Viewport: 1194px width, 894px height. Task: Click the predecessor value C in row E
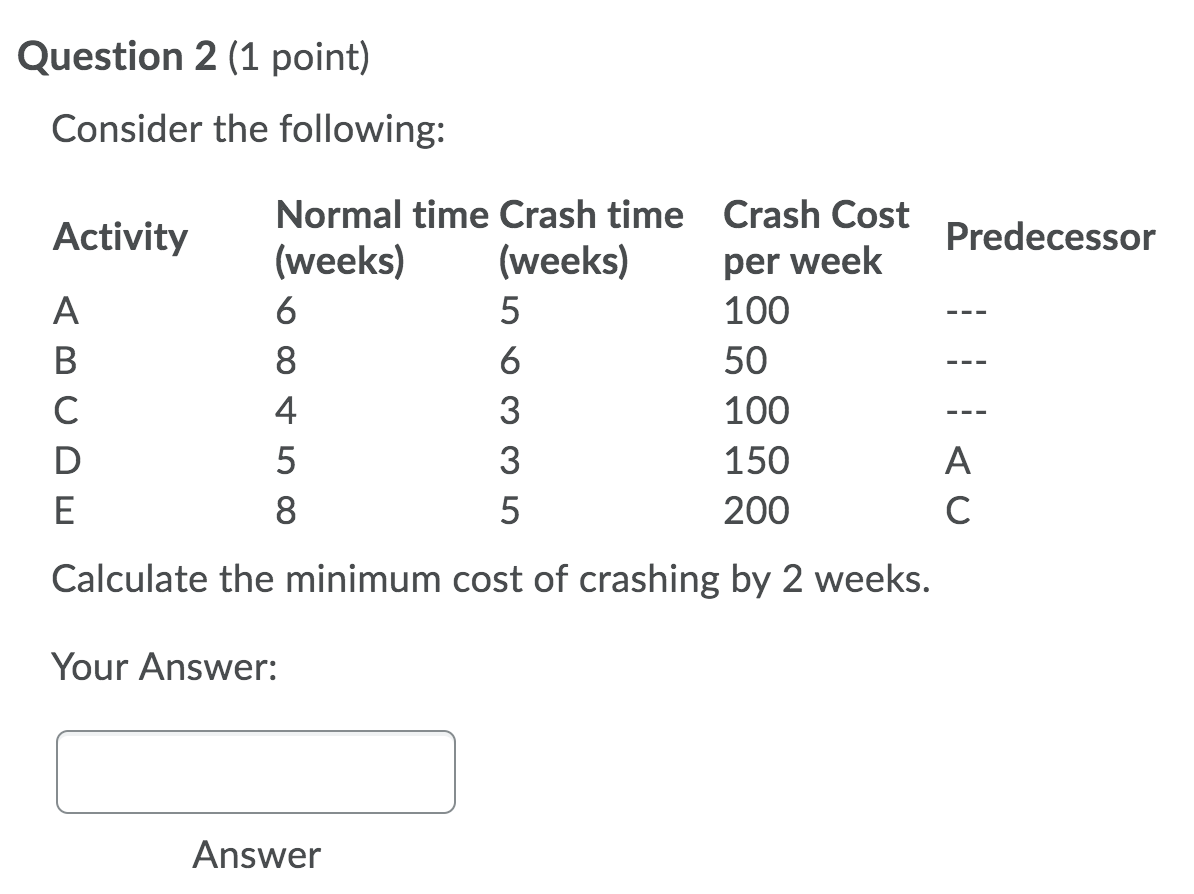[957, 511]
